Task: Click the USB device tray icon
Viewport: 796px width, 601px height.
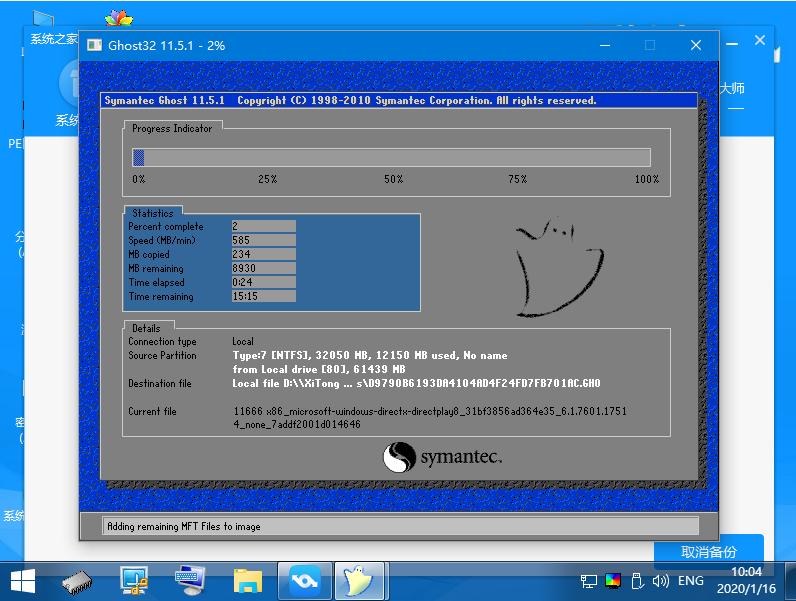Action: 637,581
